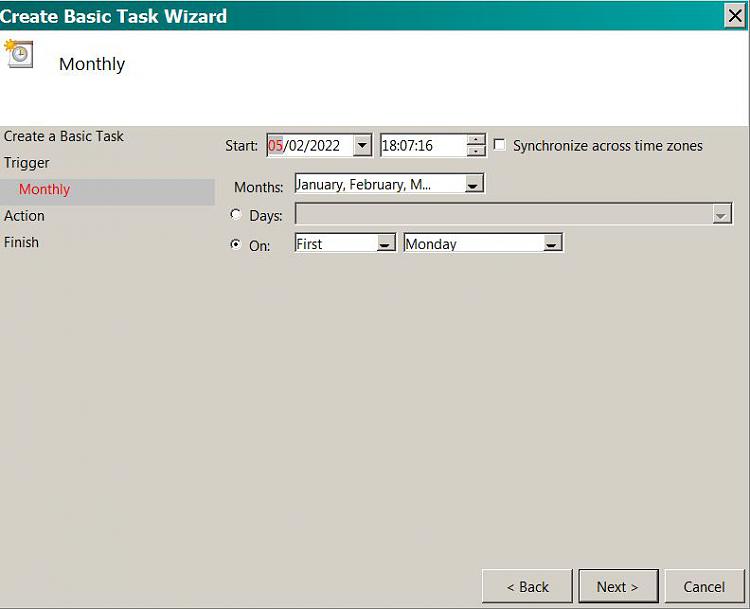Click the task scheduler clock icon
Screen dimensions: 750x609
19,54
